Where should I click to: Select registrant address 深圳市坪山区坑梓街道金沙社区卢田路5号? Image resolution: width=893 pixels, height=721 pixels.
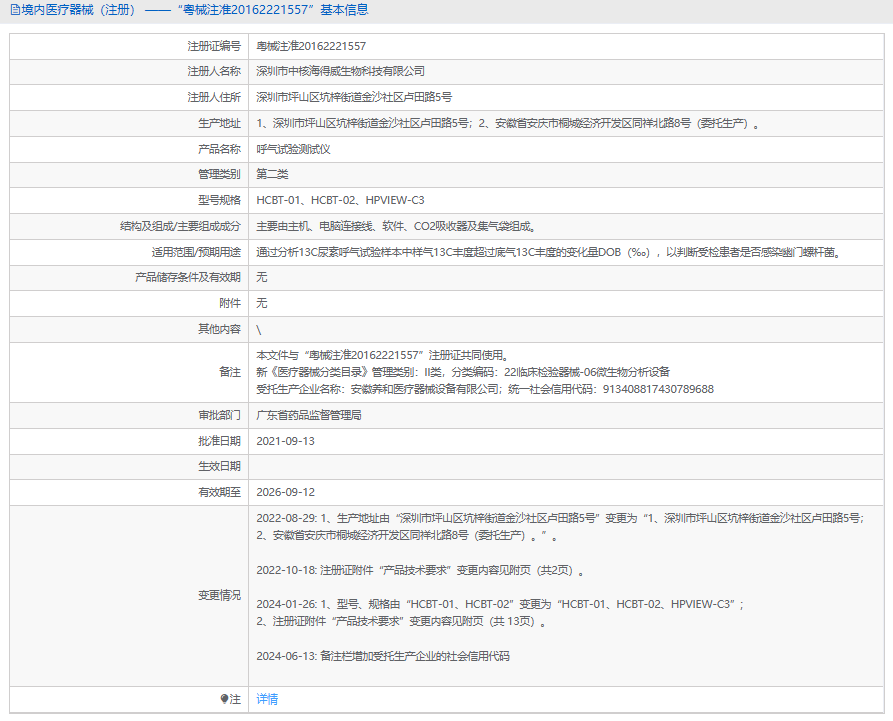click(x=354, y=97)
